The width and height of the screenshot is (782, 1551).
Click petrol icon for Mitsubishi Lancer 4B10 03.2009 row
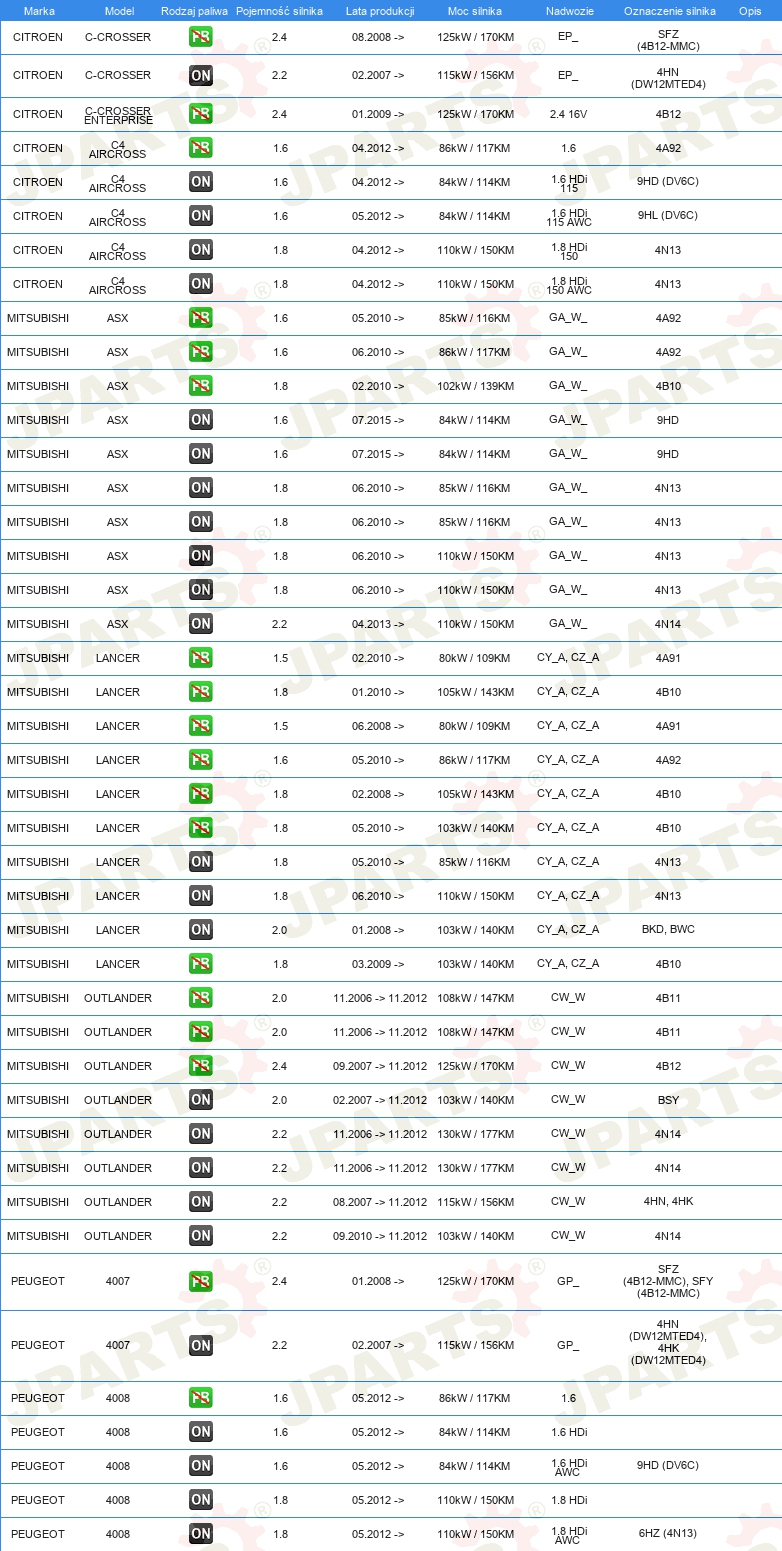pyautogui.click(x=201, y=964)
